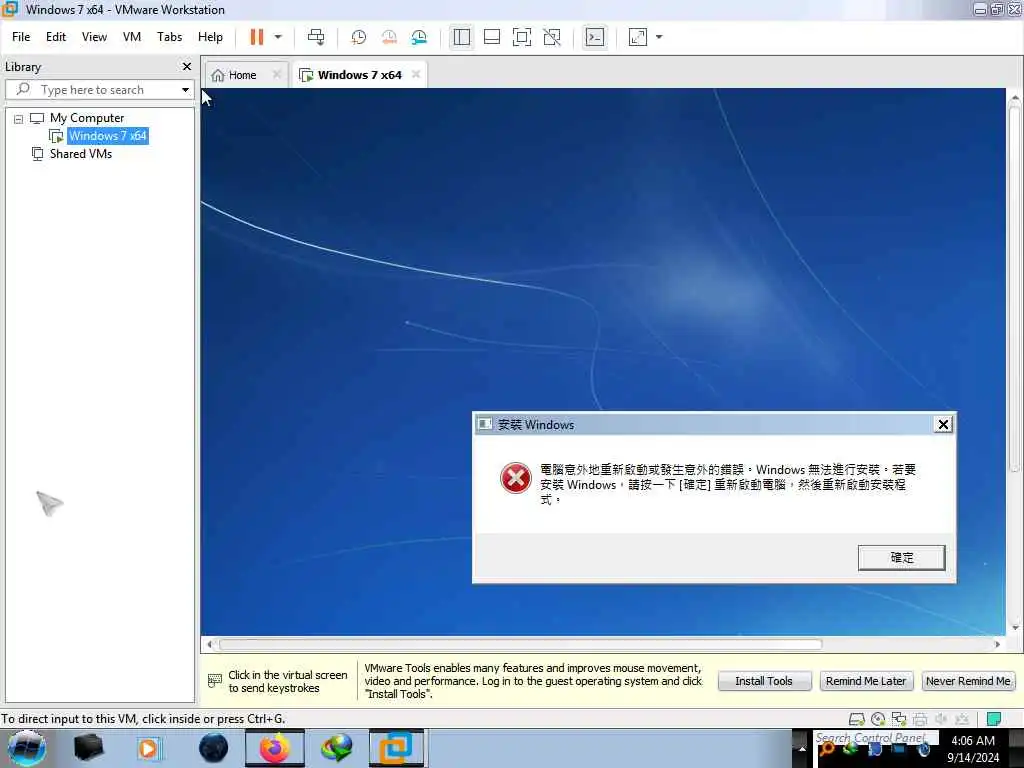Click the stretch guest display icon
1024x768 pixels.
(x=638, y=37)
